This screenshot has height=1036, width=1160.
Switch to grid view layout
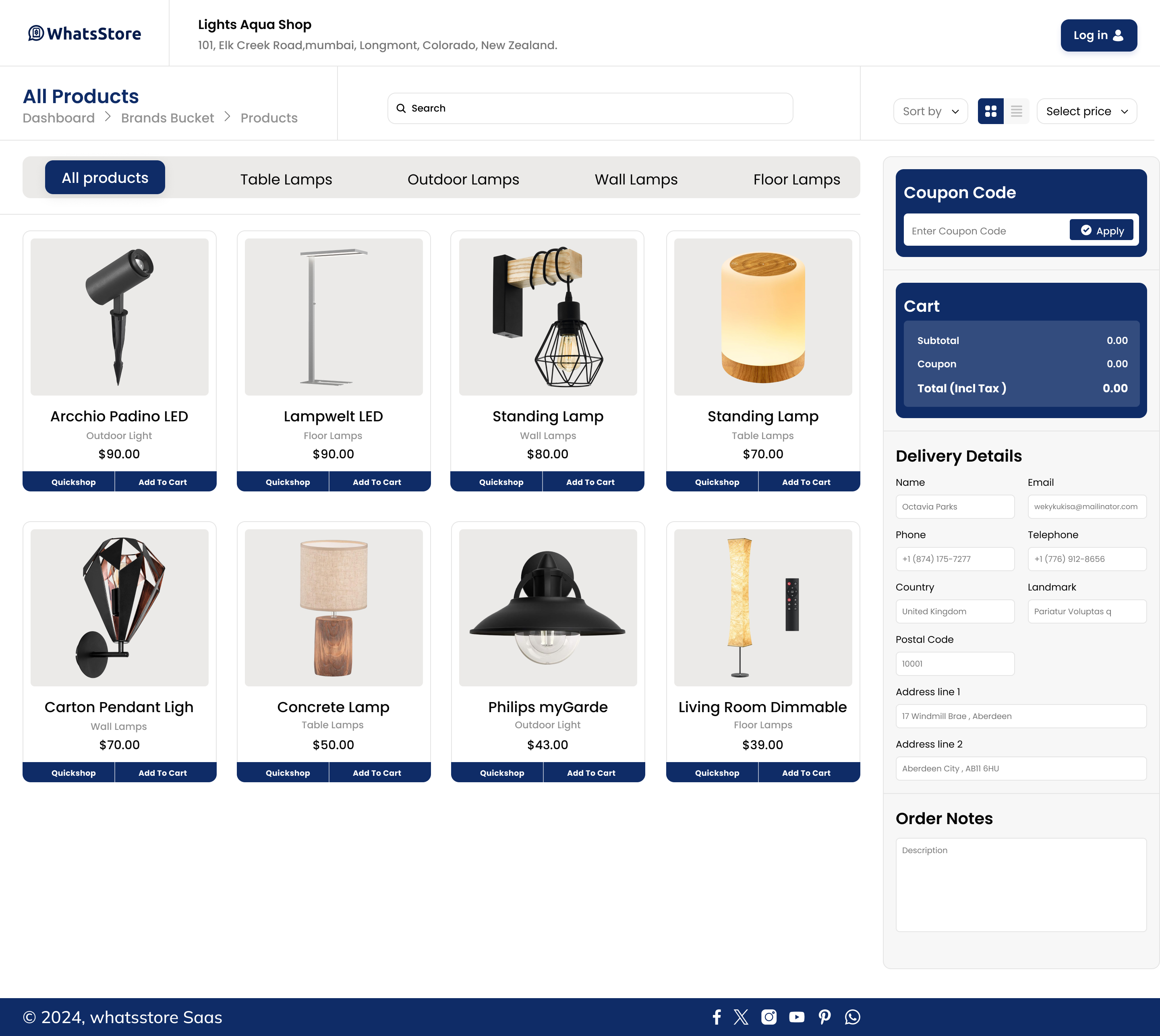tap(990, 111)
